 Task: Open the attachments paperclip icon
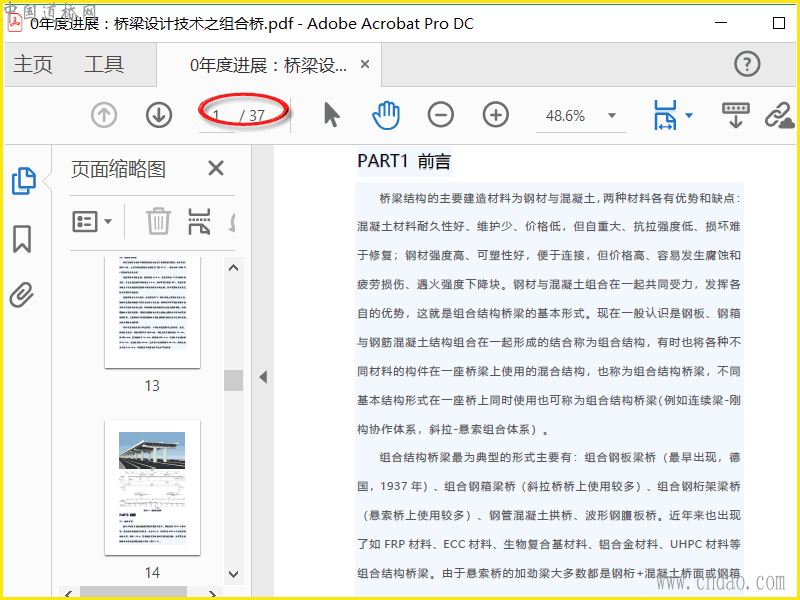(22, 295)
